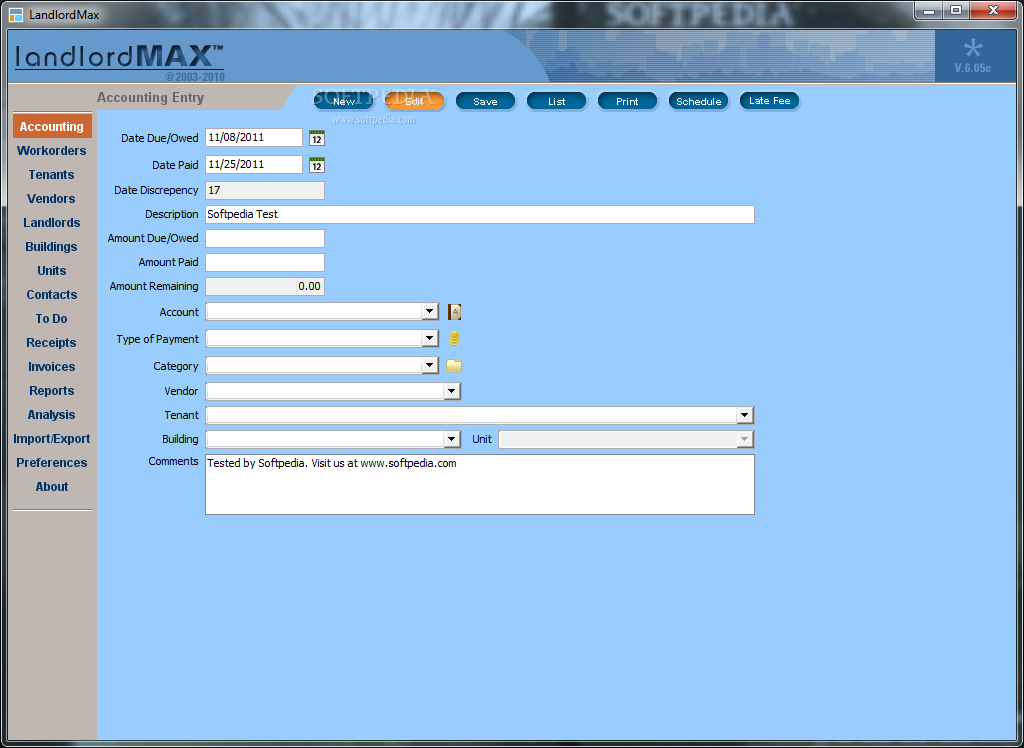1024x748 pixels.
Task: Click the Schedule button
Action: [699, 101]
